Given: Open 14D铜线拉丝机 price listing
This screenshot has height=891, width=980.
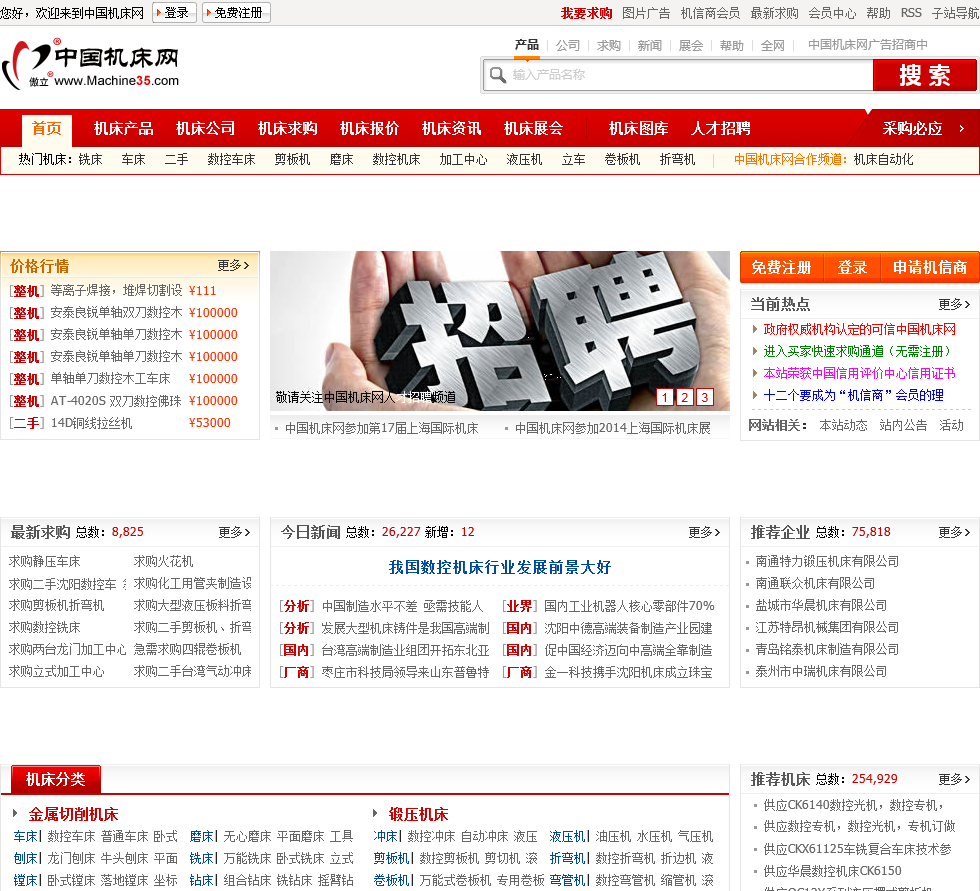Looking at the screenshot, I should pos(91,423).
